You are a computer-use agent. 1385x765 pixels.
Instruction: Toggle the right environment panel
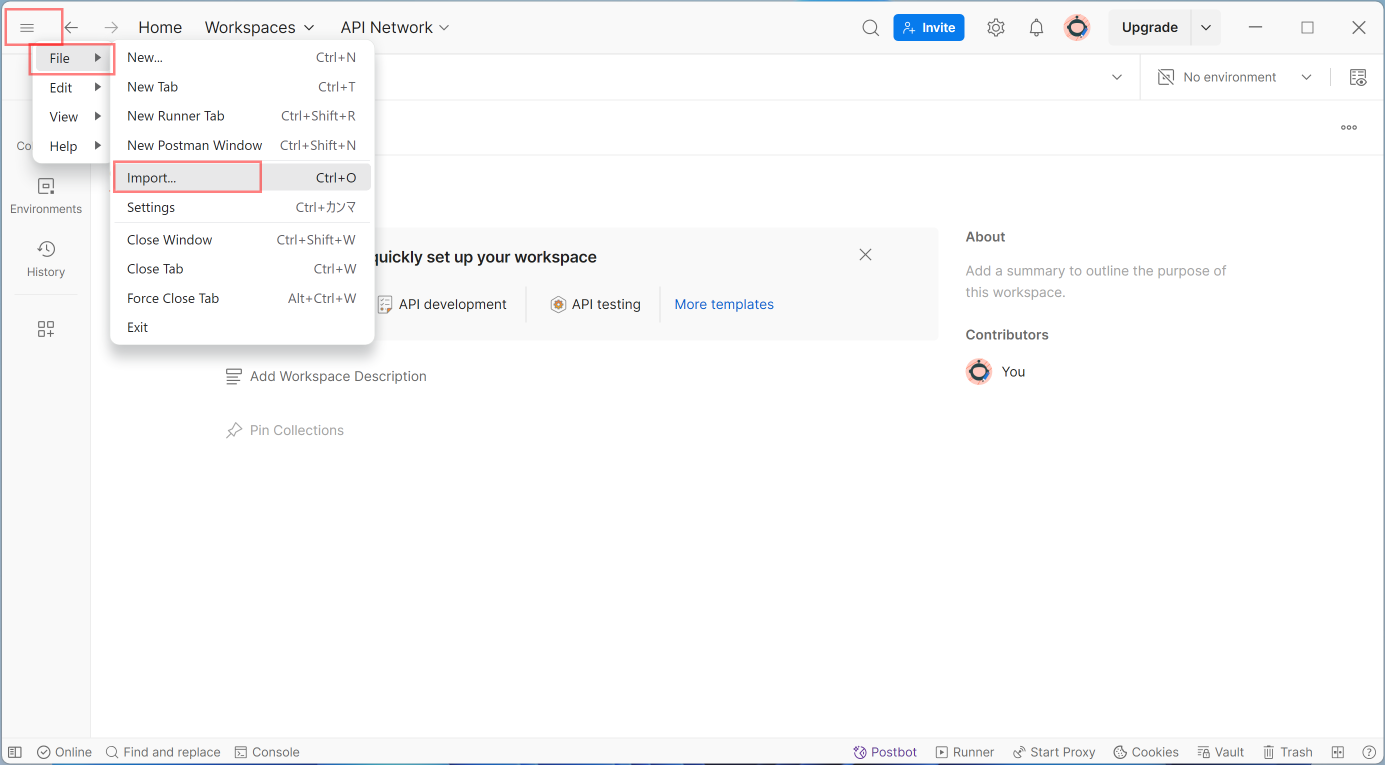click(1358, 76)
